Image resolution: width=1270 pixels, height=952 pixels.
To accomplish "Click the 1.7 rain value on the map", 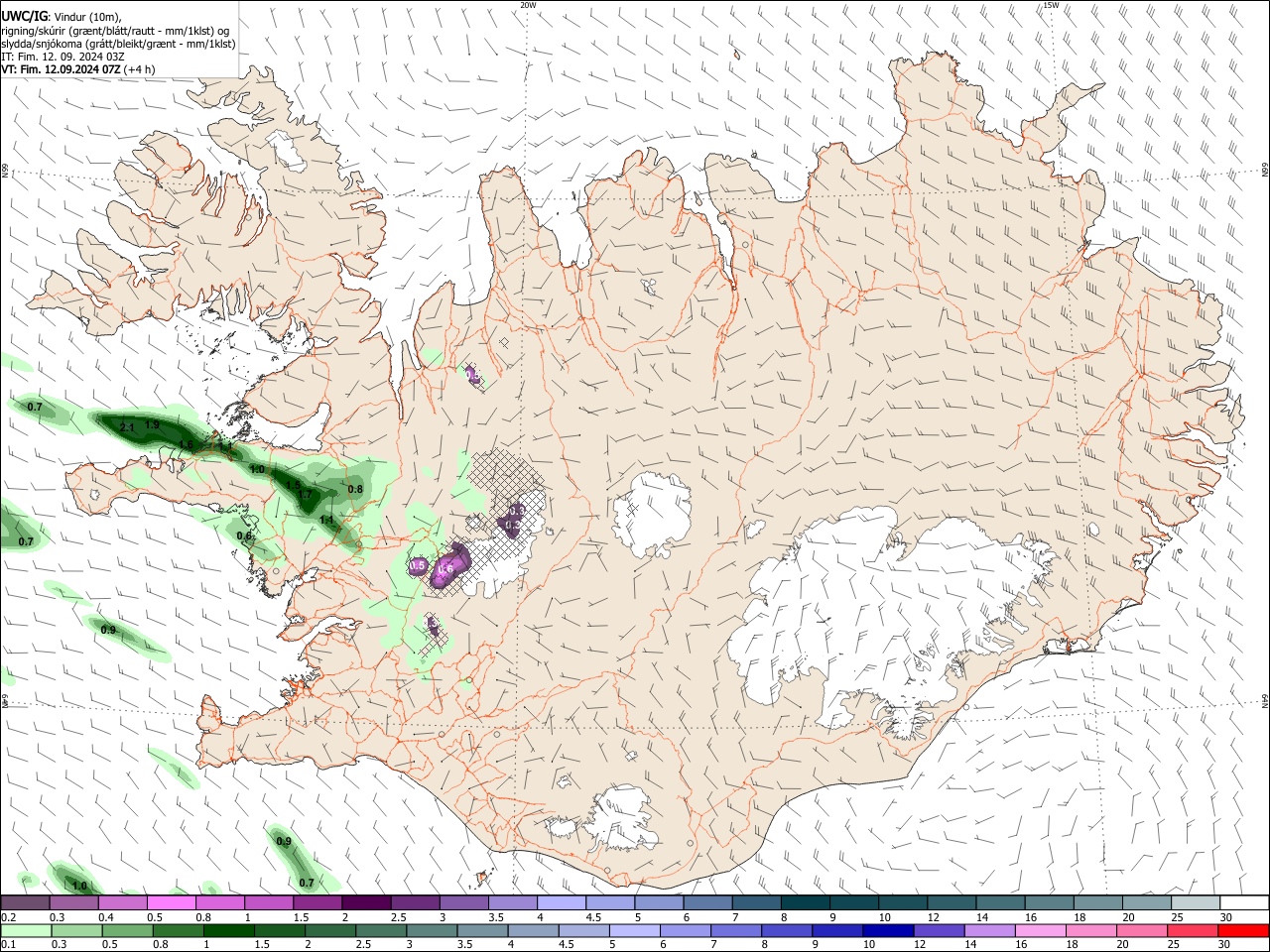I will [x=305, y=495].
